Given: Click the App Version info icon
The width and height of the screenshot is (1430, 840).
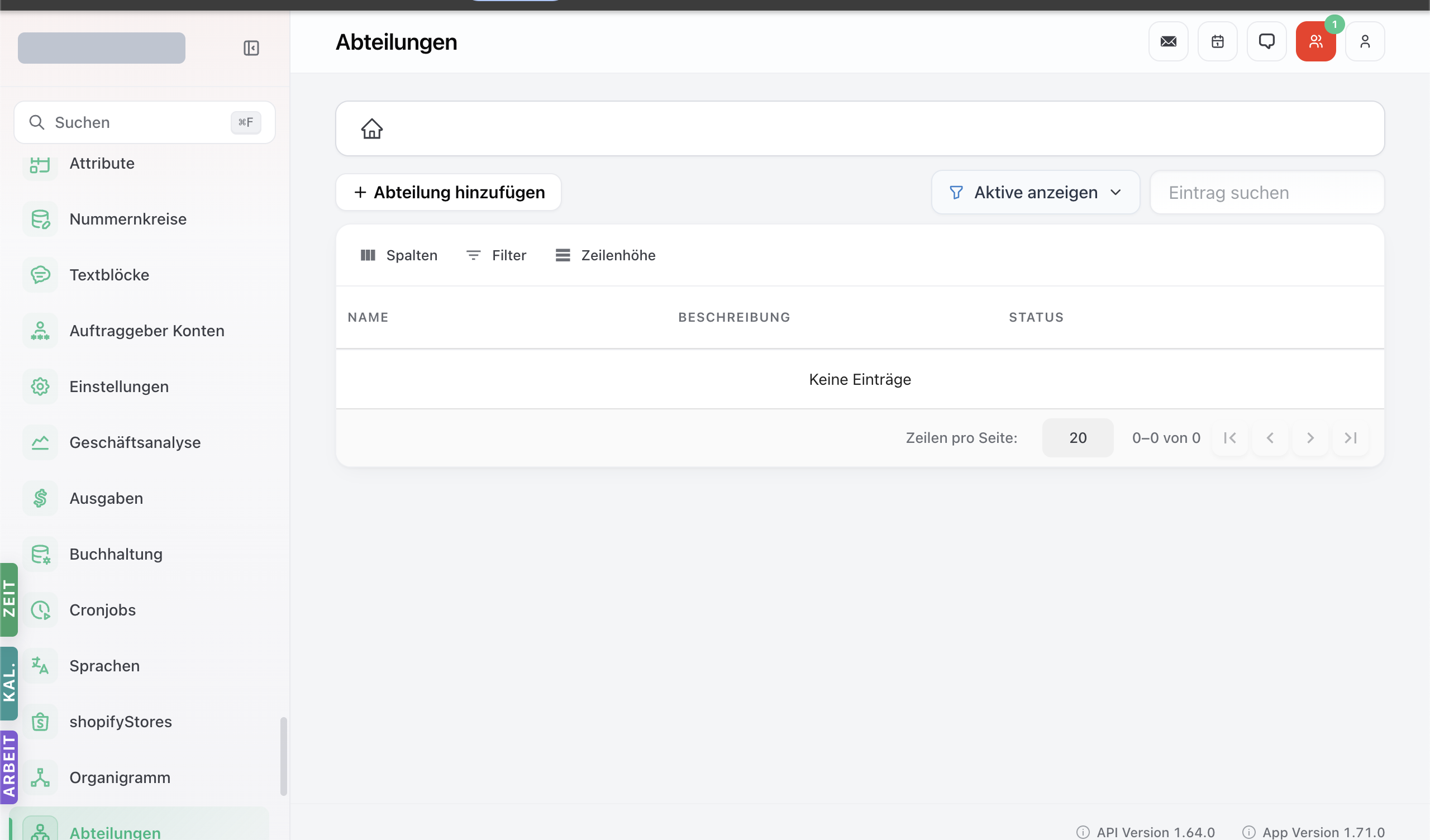Looking at the screenshot, I should pos(1248,832).
